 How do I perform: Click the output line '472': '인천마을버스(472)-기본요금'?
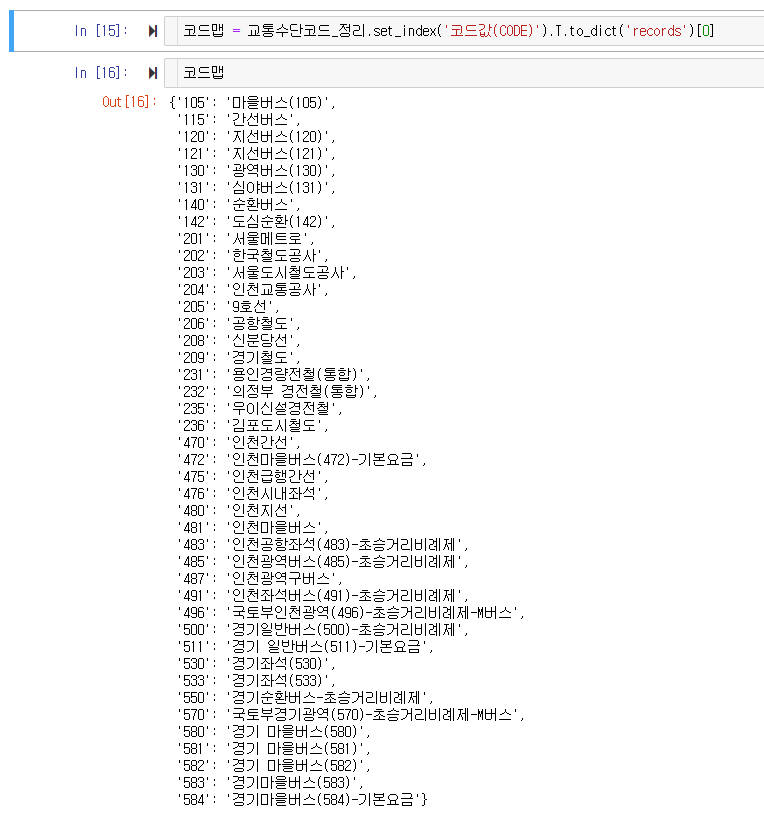301,460
